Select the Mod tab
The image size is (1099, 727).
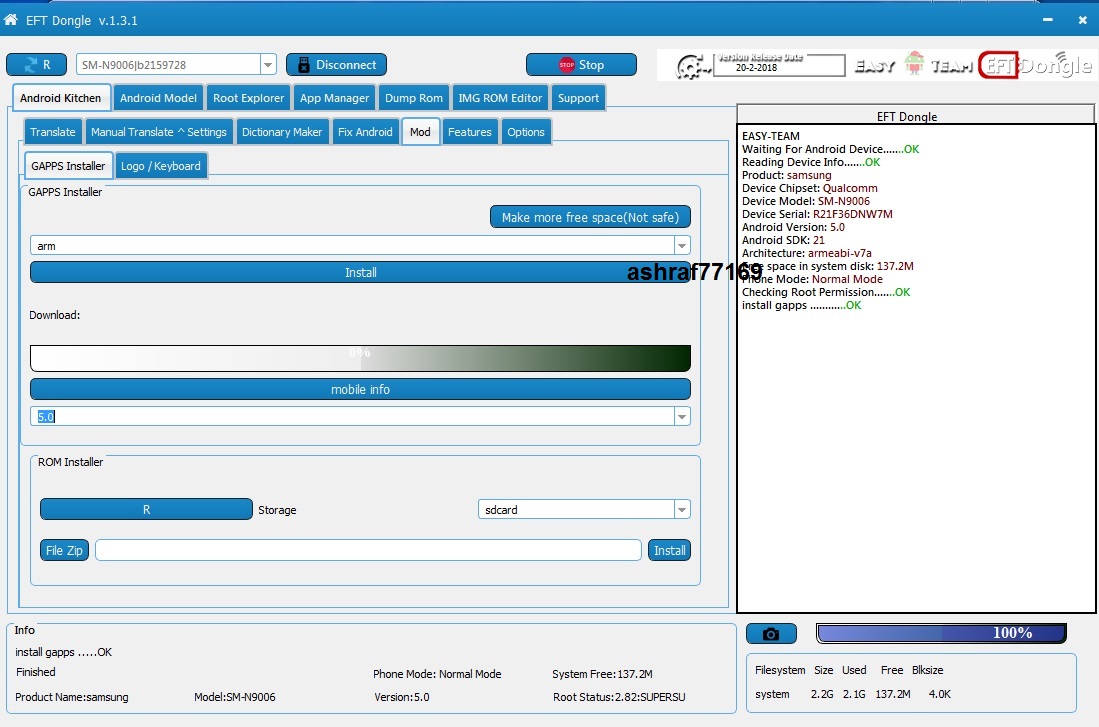pyautogui.click(x=421, y=132)
